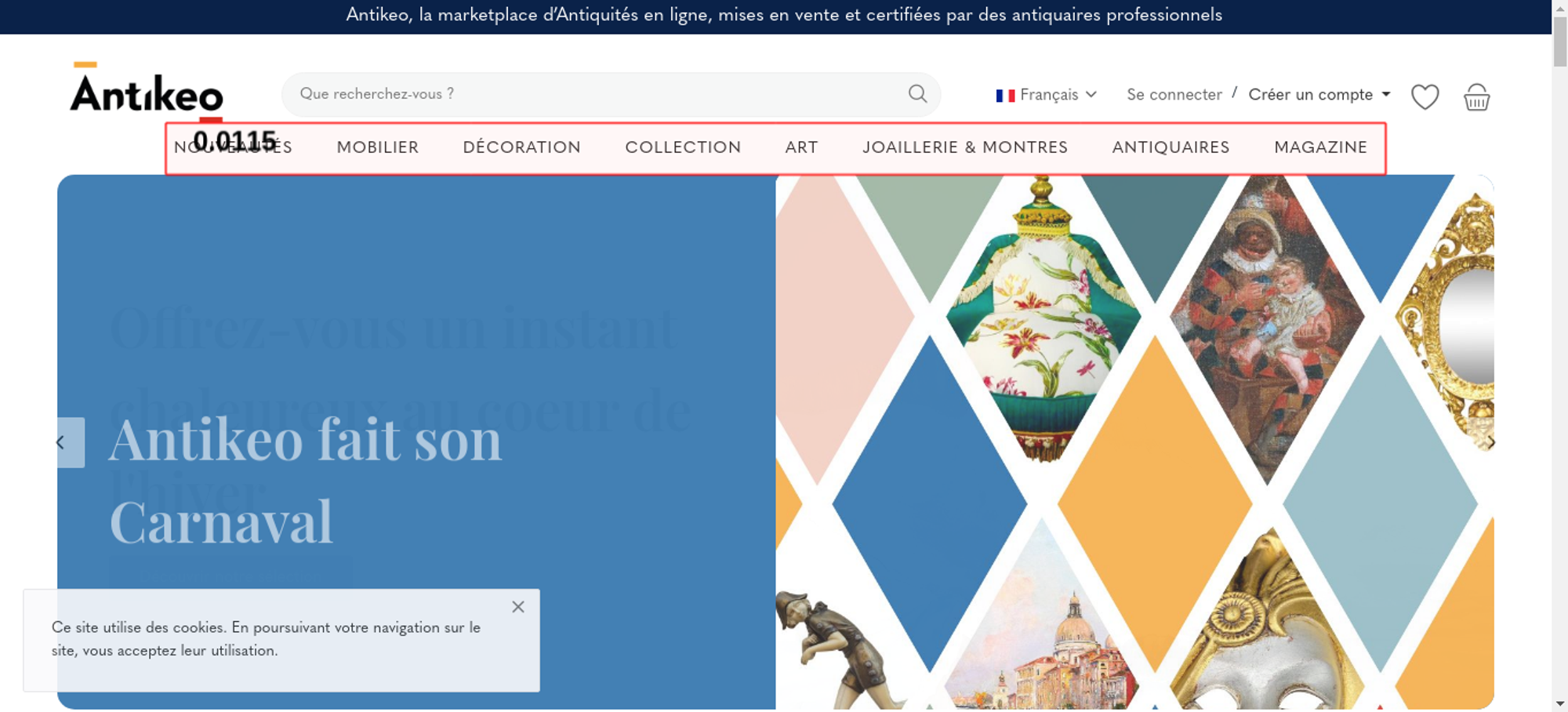Click the Antikeo logo
The width and height of the screenshot is (1568, 712).
[x=147, y=91]
